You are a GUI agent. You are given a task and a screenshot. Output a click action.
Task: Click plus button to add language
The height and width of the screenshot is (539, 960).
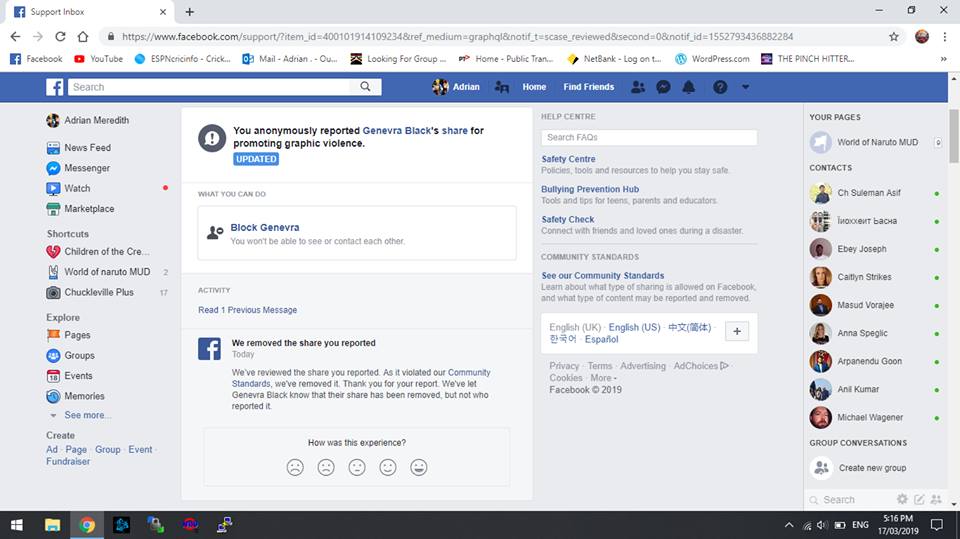point(736,332)
